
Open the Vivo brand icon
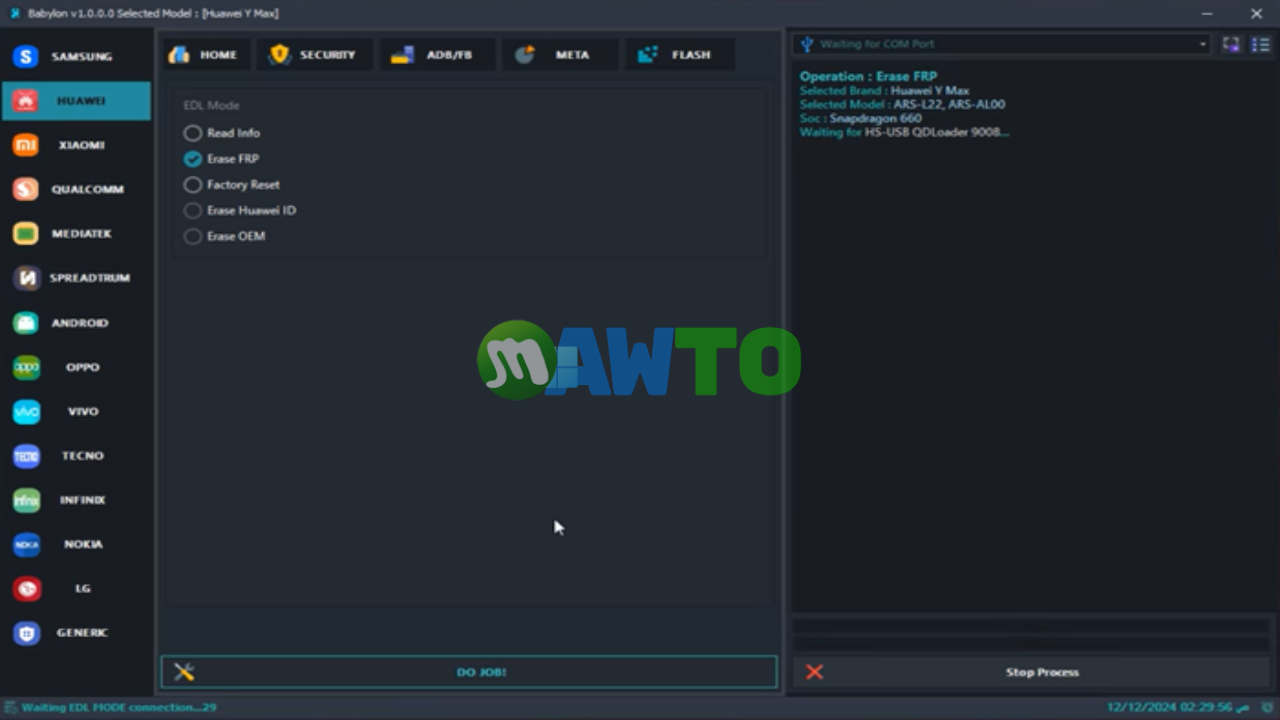26,411
